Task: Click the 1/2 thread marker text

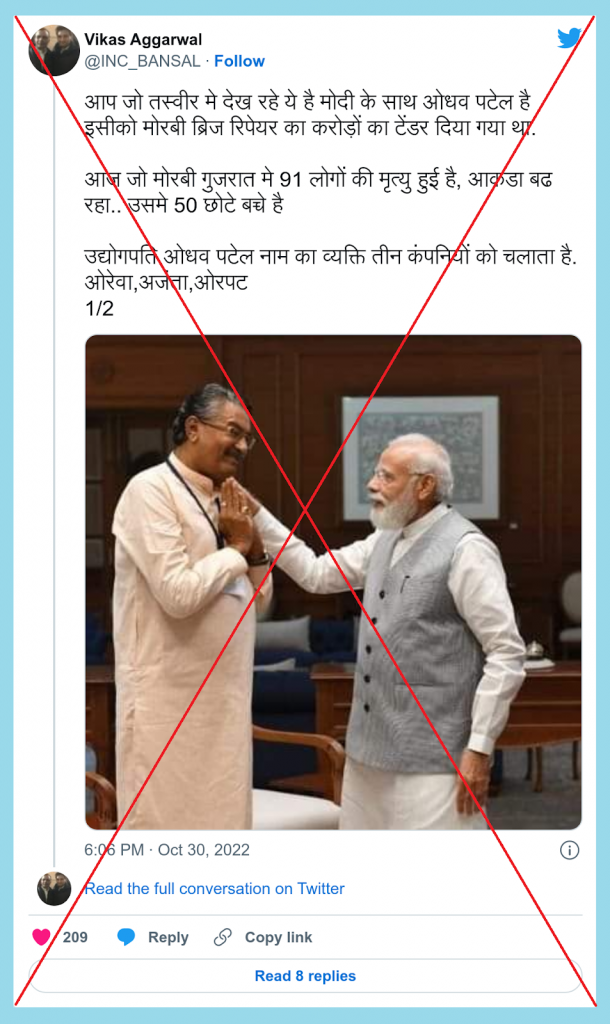Action: coord(99,308)
